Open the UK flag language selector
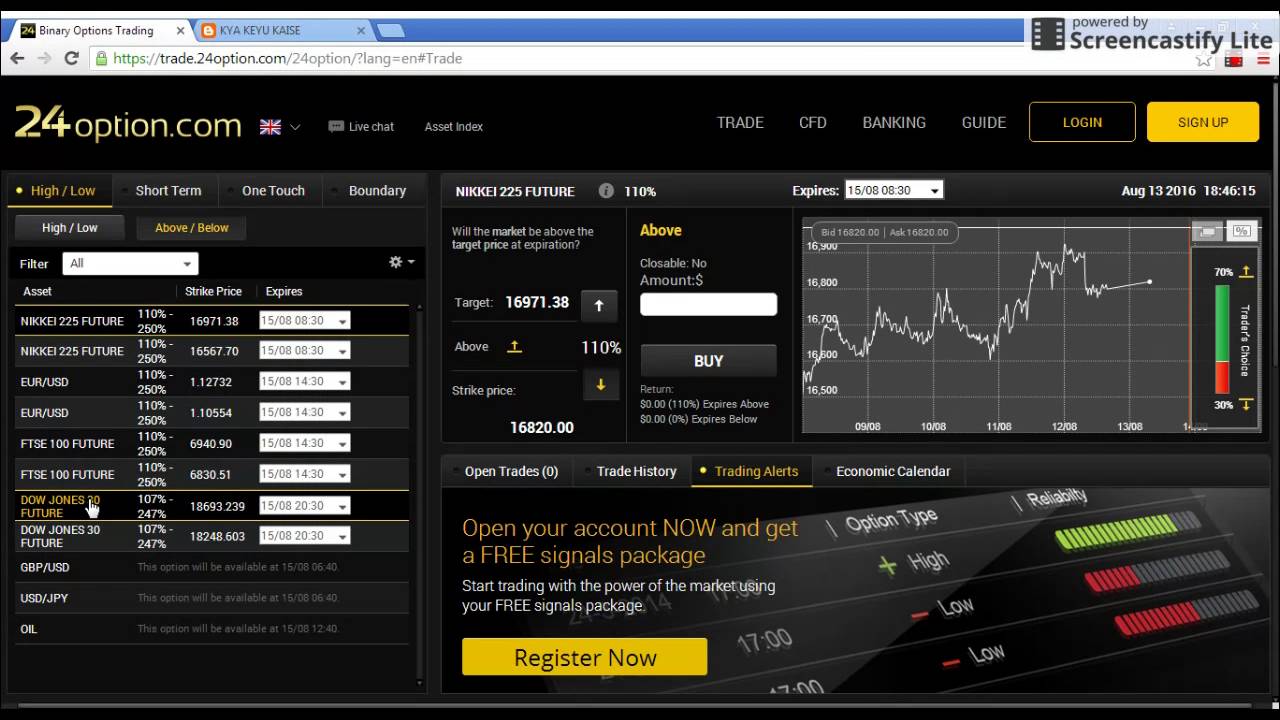The image size is (1280, 720). point(280,127)
